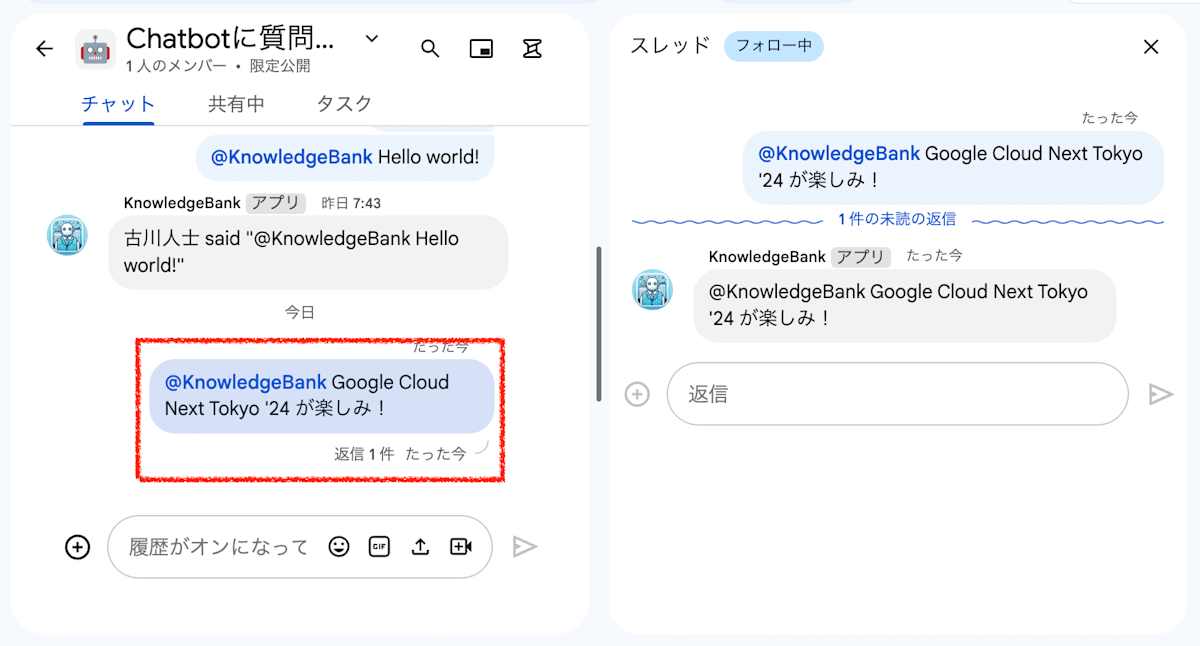The image size is (1200, 646).
Task: Open the GIF picker
Action: tap(379, 547)
